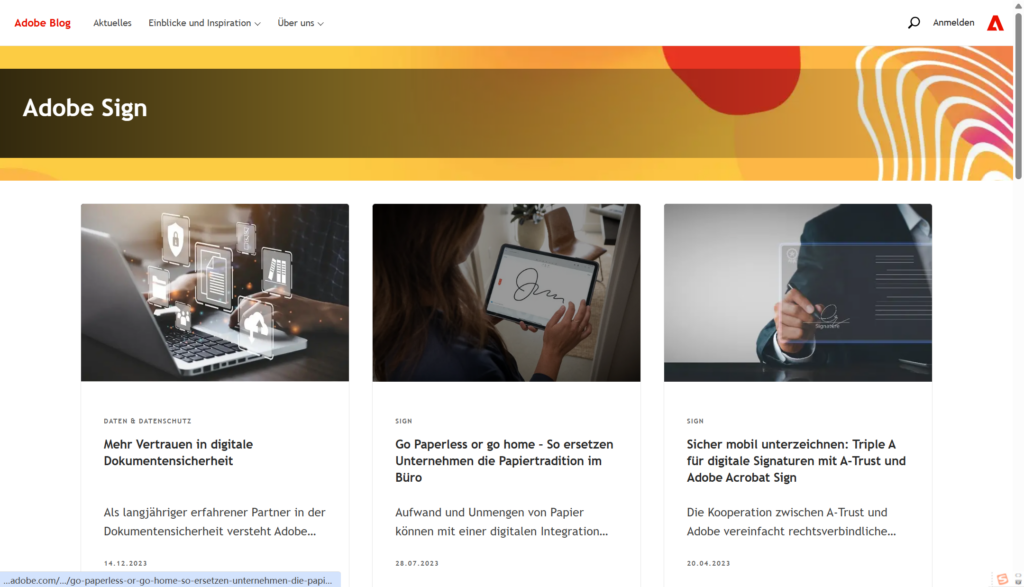Click the scrollbar up arrow
The image size is (1024, 587).
pos(1018,5)
